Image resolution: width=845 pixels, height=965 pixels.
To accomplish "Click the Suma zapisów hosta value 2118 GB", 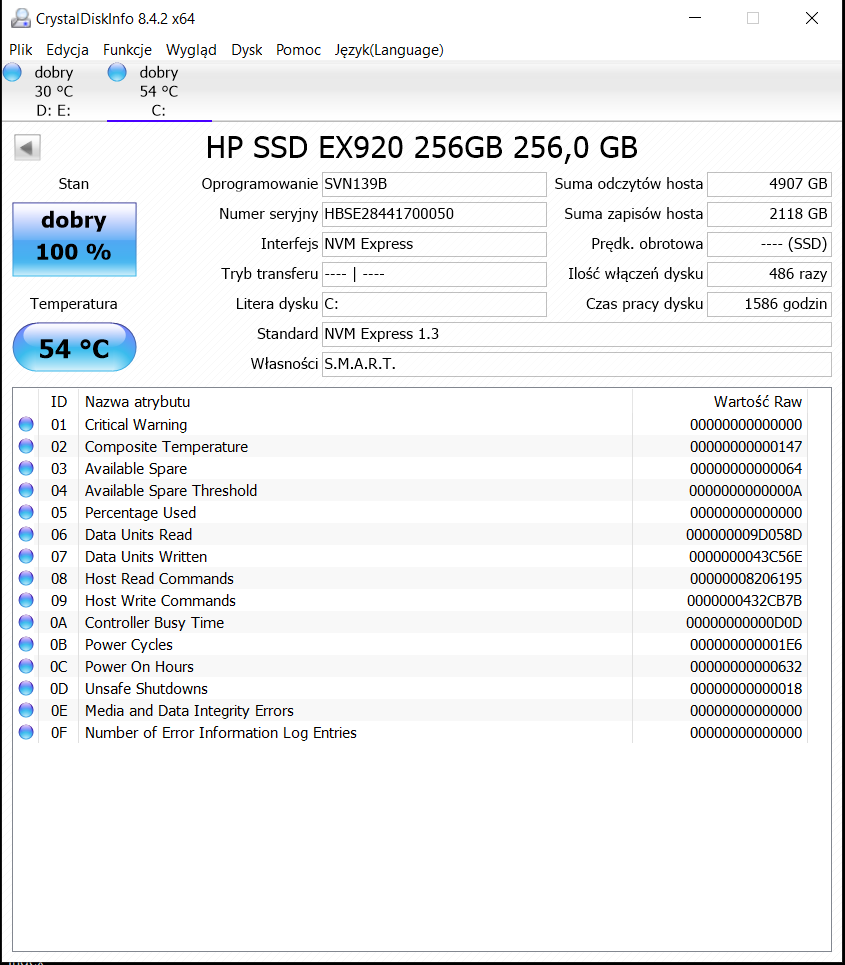I will pos(769,214).
